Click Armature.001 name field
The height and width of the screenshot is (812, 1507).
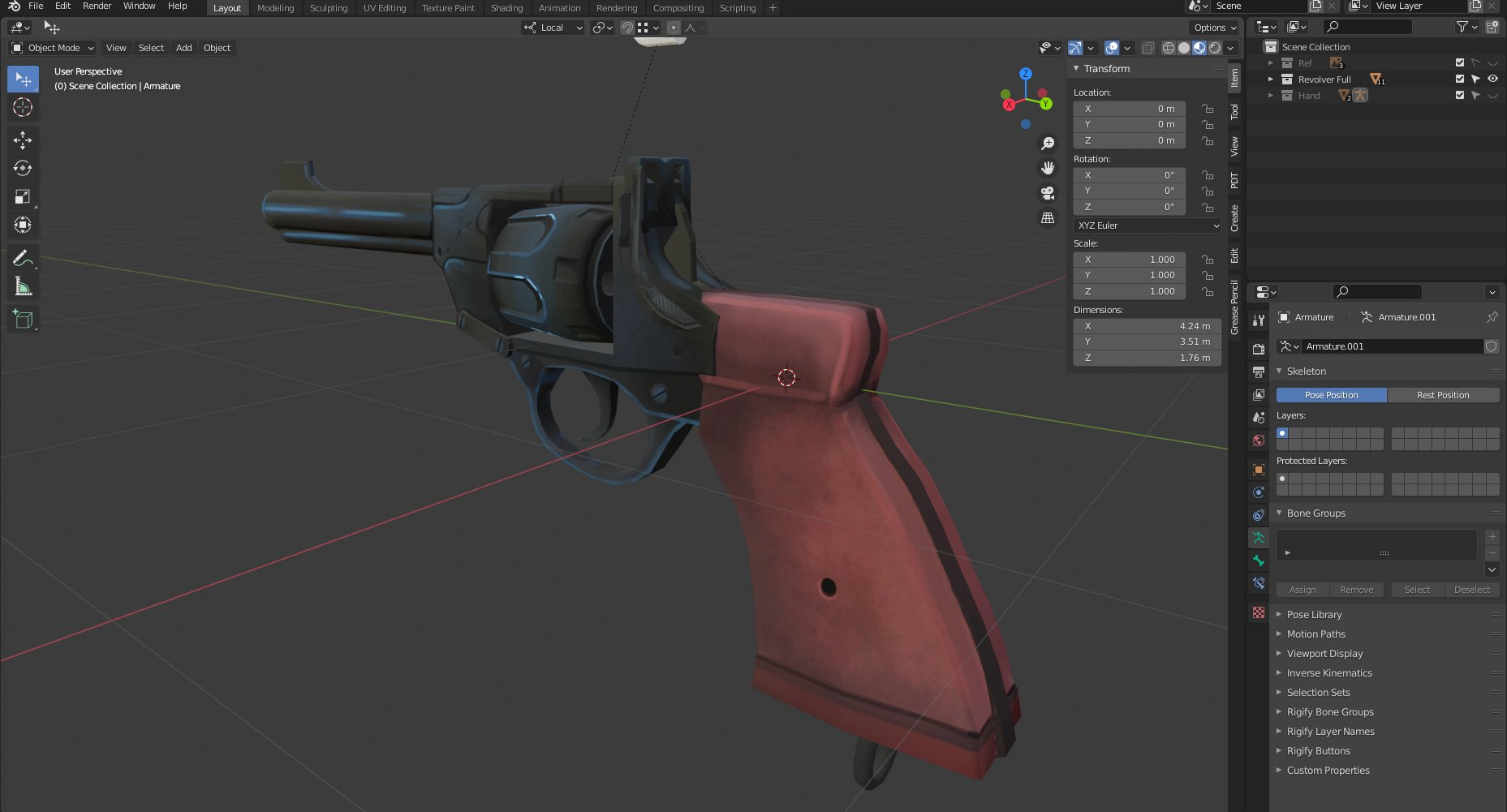coord(1392,346)
